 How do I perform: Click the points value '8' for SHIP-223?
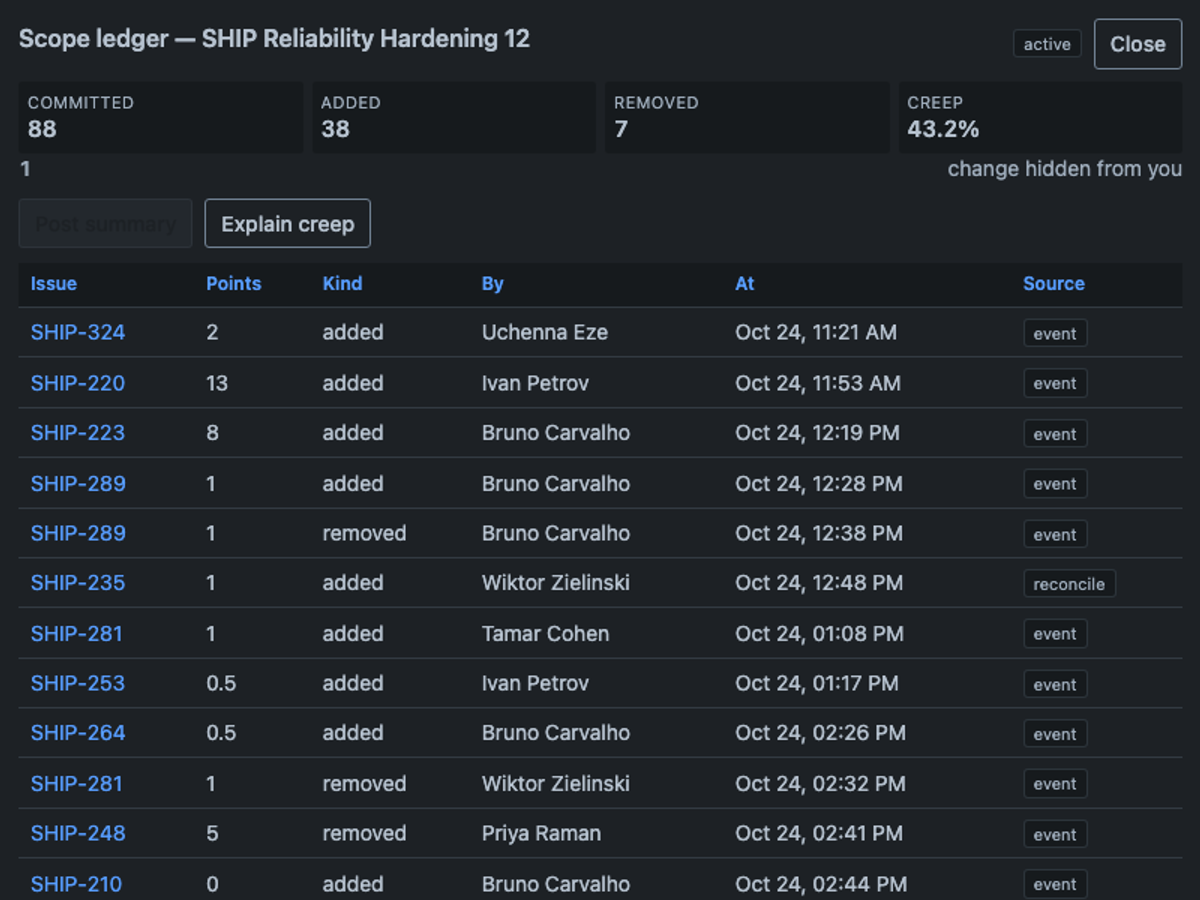[x=212, y=433]
